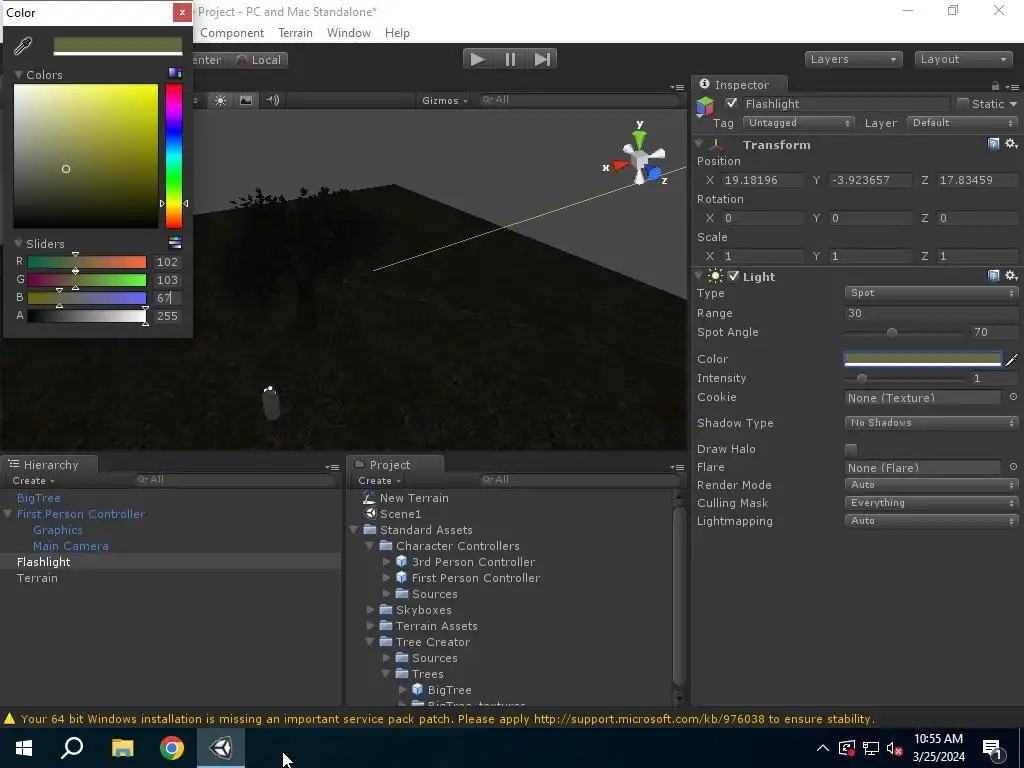Screen dimensions: 1024x768
Task: Enable the Static checkbox
Action: point(963,104)
